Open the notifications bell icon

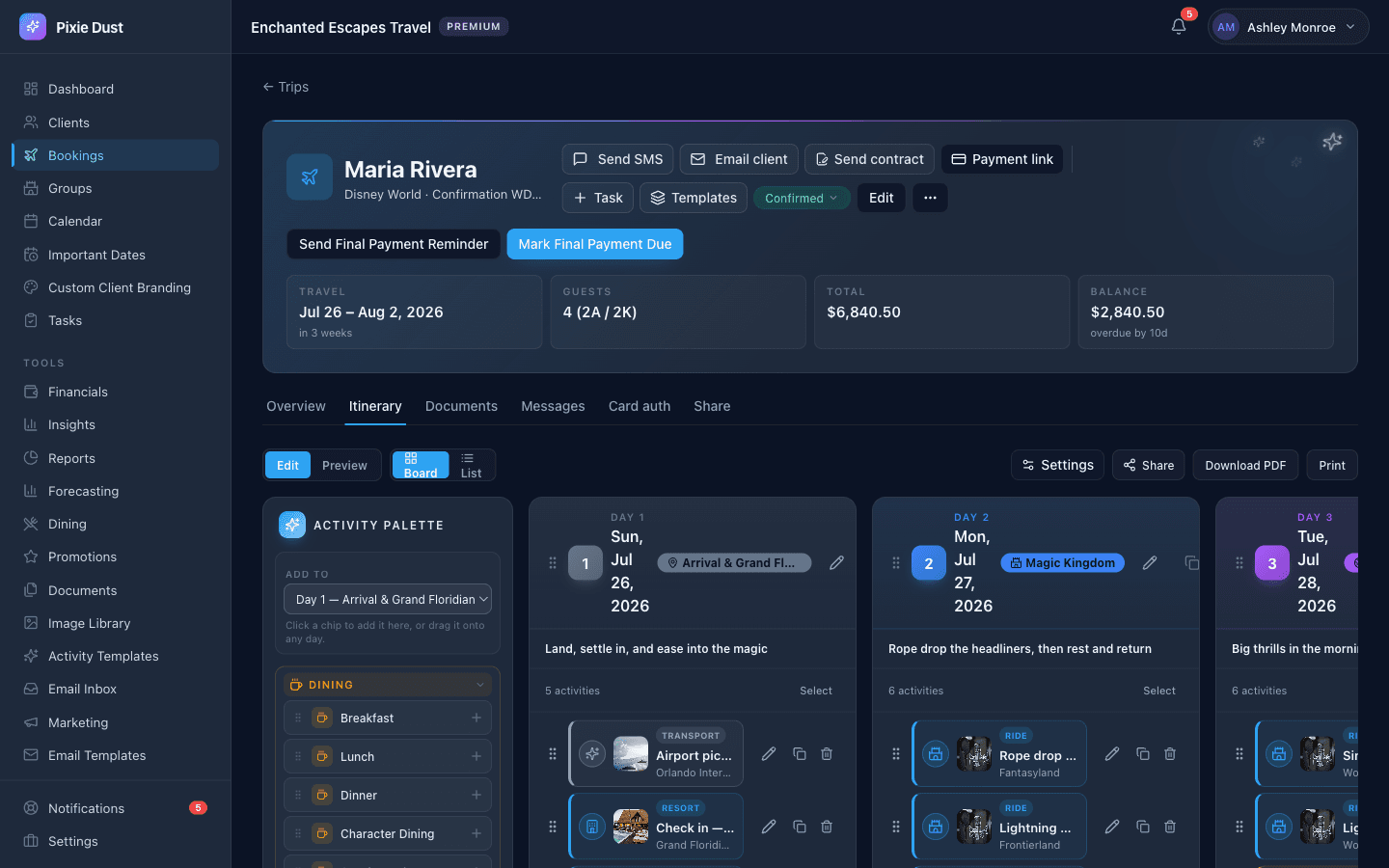(1179, 27)
